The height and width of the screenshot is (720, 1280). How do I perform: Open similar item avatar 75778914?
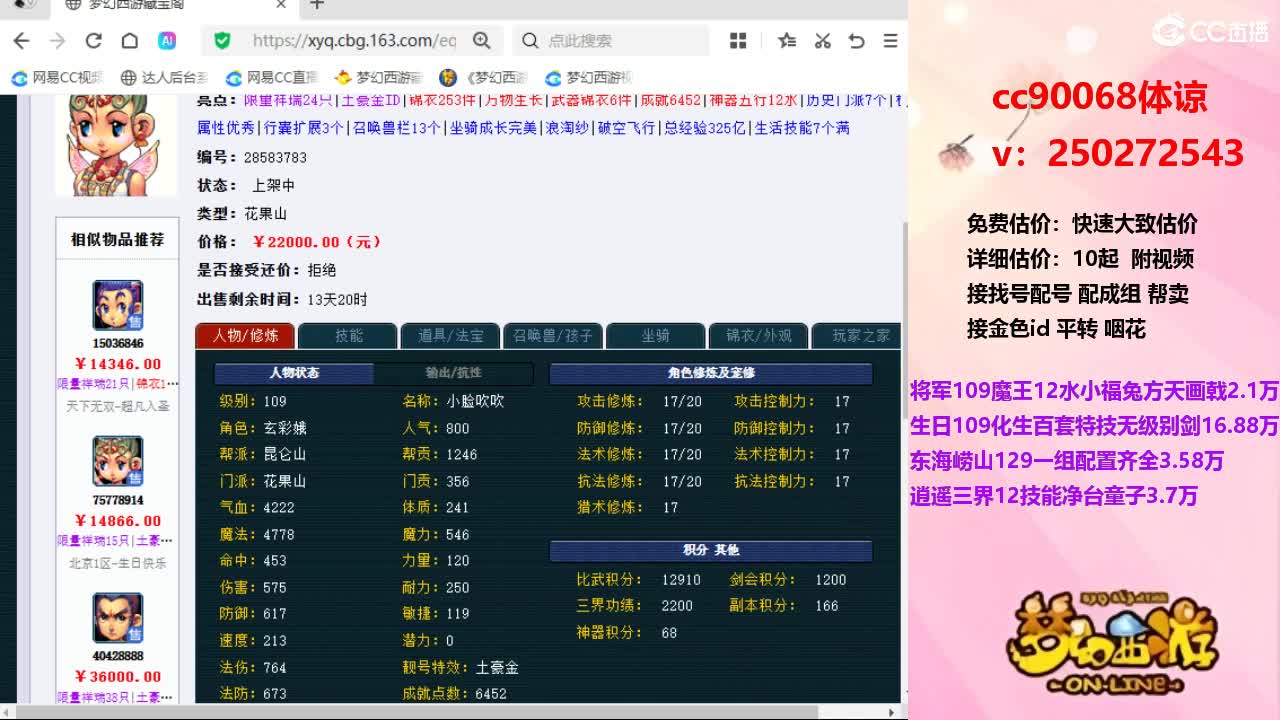click(118, 461)
